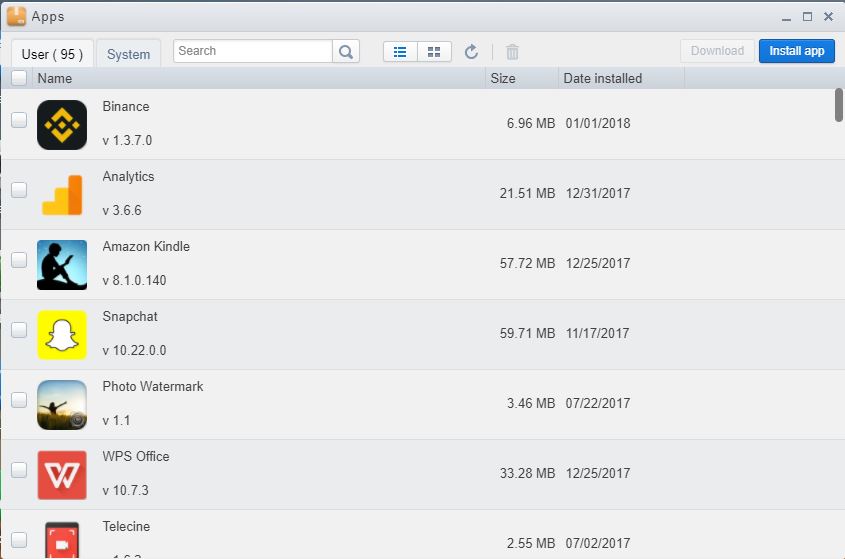Click version text v 10.22.0.0
This screenshot has width=845, height=559.
click(x=134, y=350)
